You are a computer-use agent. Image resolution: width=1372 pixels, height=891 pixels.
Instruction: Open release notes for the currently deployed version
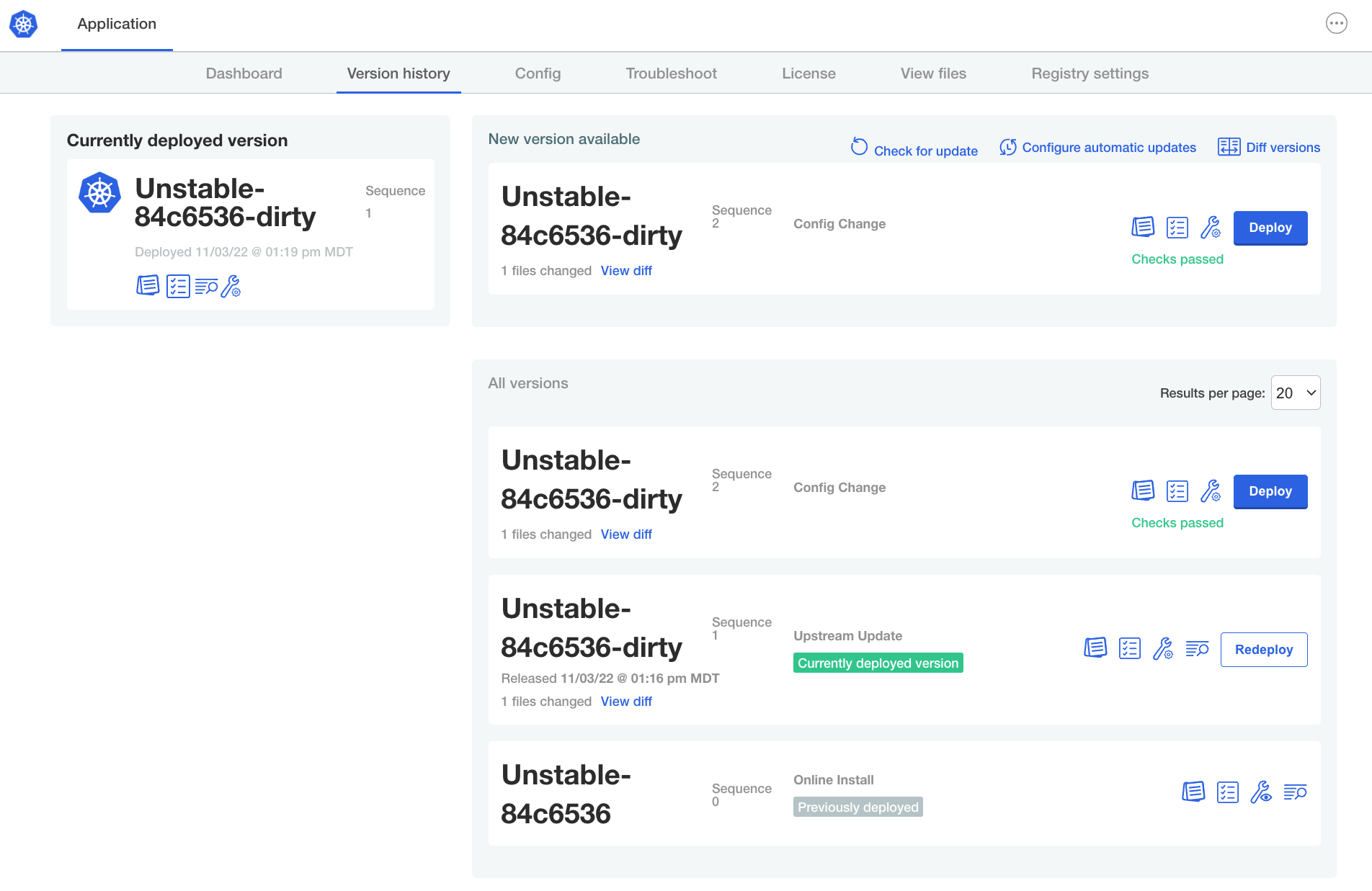coord(148,285)
